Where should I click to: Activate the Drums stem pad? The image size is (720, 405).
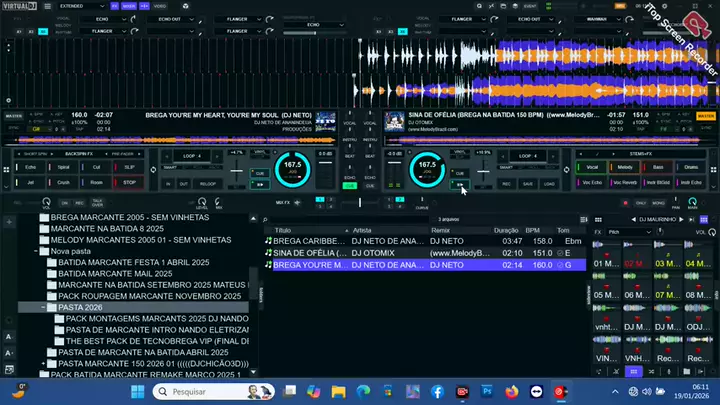(691, 167)
